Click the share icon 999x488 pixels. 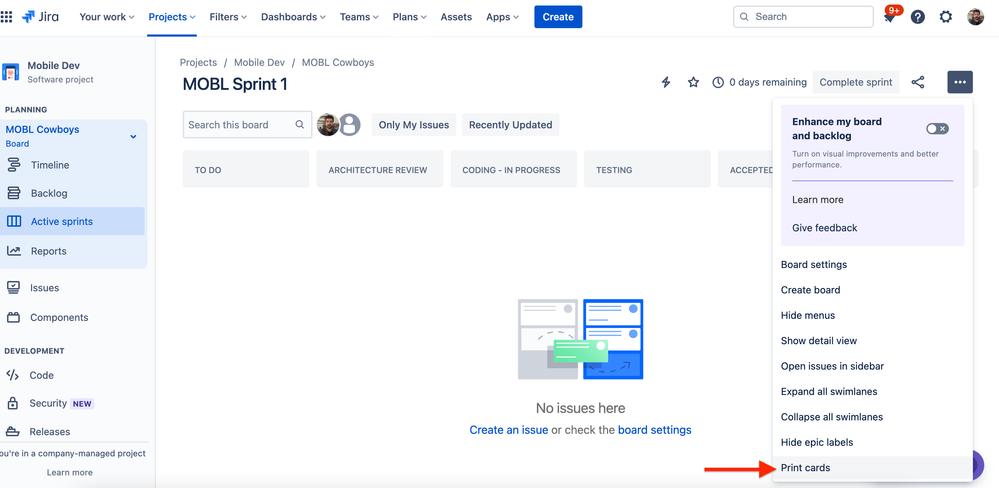[x=917, y=82]
